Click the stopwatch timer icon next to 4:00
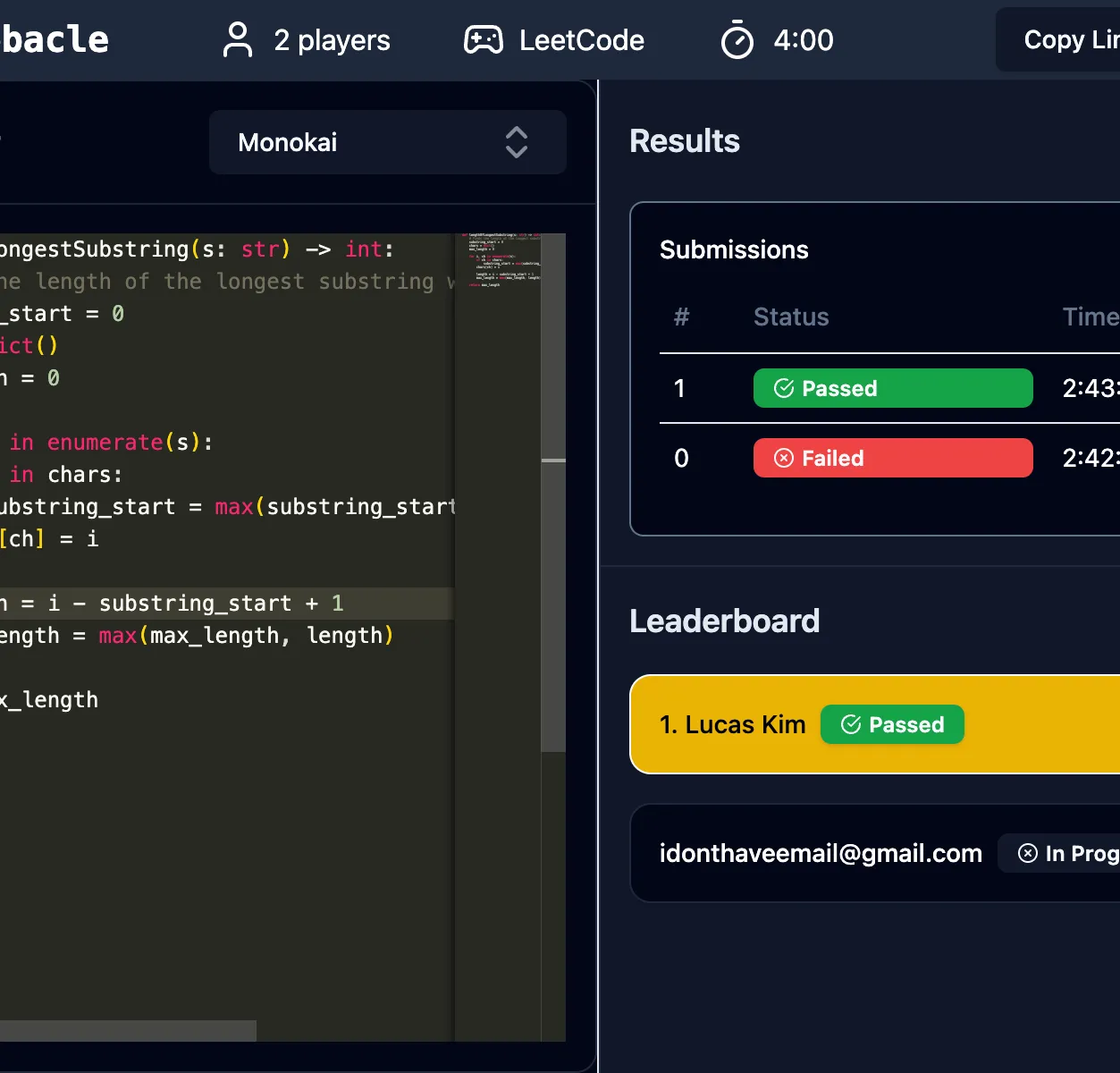Image resolution: width=1120 pixels, height=1073 pixels. click(736, 39)
